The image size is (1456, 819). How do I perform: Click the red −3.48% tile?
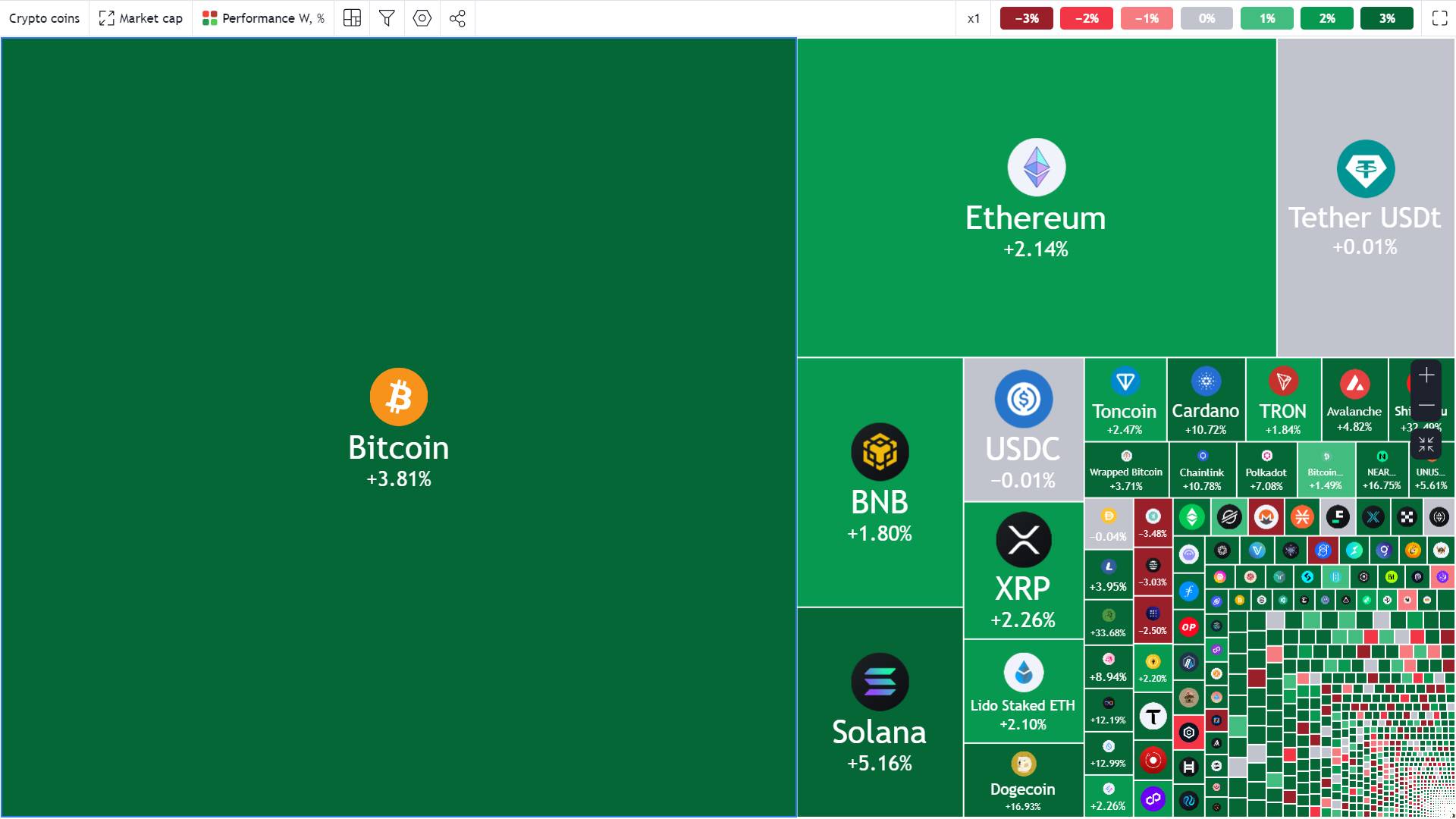tap(1153, 523)
